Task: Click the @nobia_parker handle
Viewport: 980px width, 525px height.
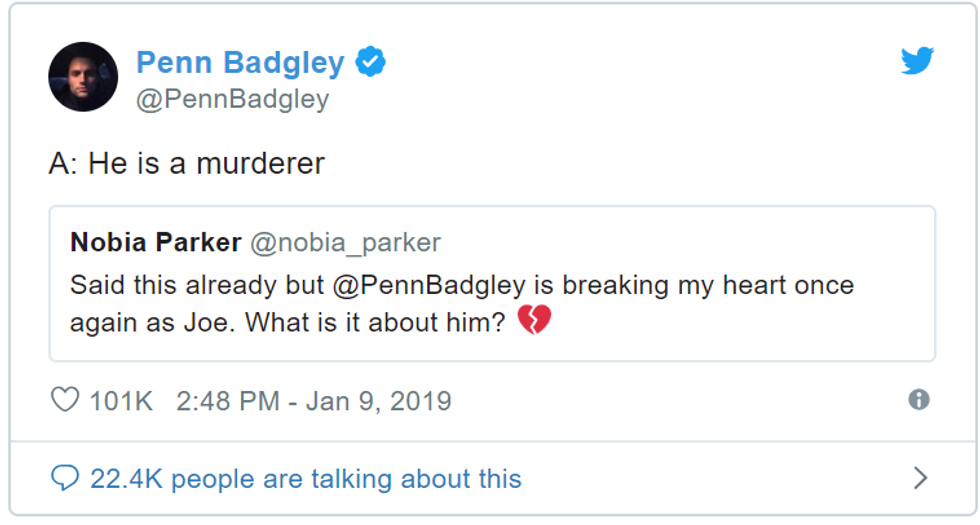Action: 344,243
